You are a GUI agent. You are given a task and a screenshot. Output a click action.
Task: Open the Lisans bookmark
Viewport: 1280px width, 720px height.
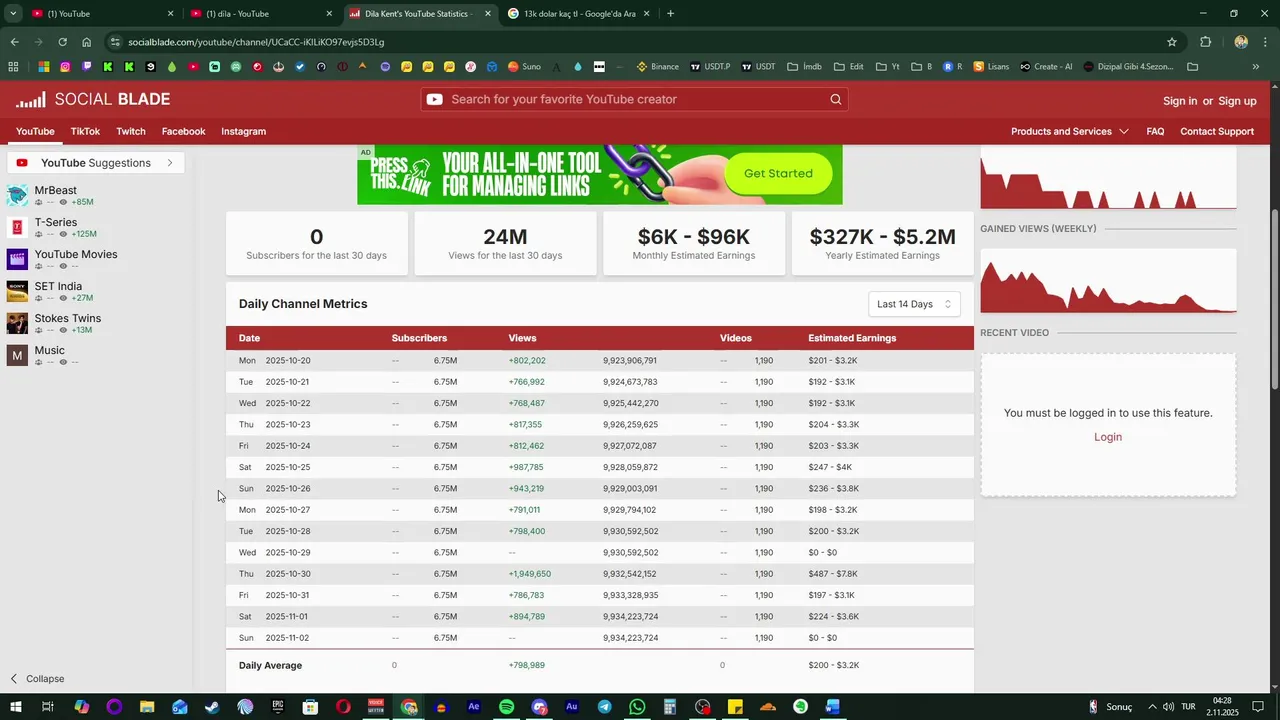click(x=990, y=67)
